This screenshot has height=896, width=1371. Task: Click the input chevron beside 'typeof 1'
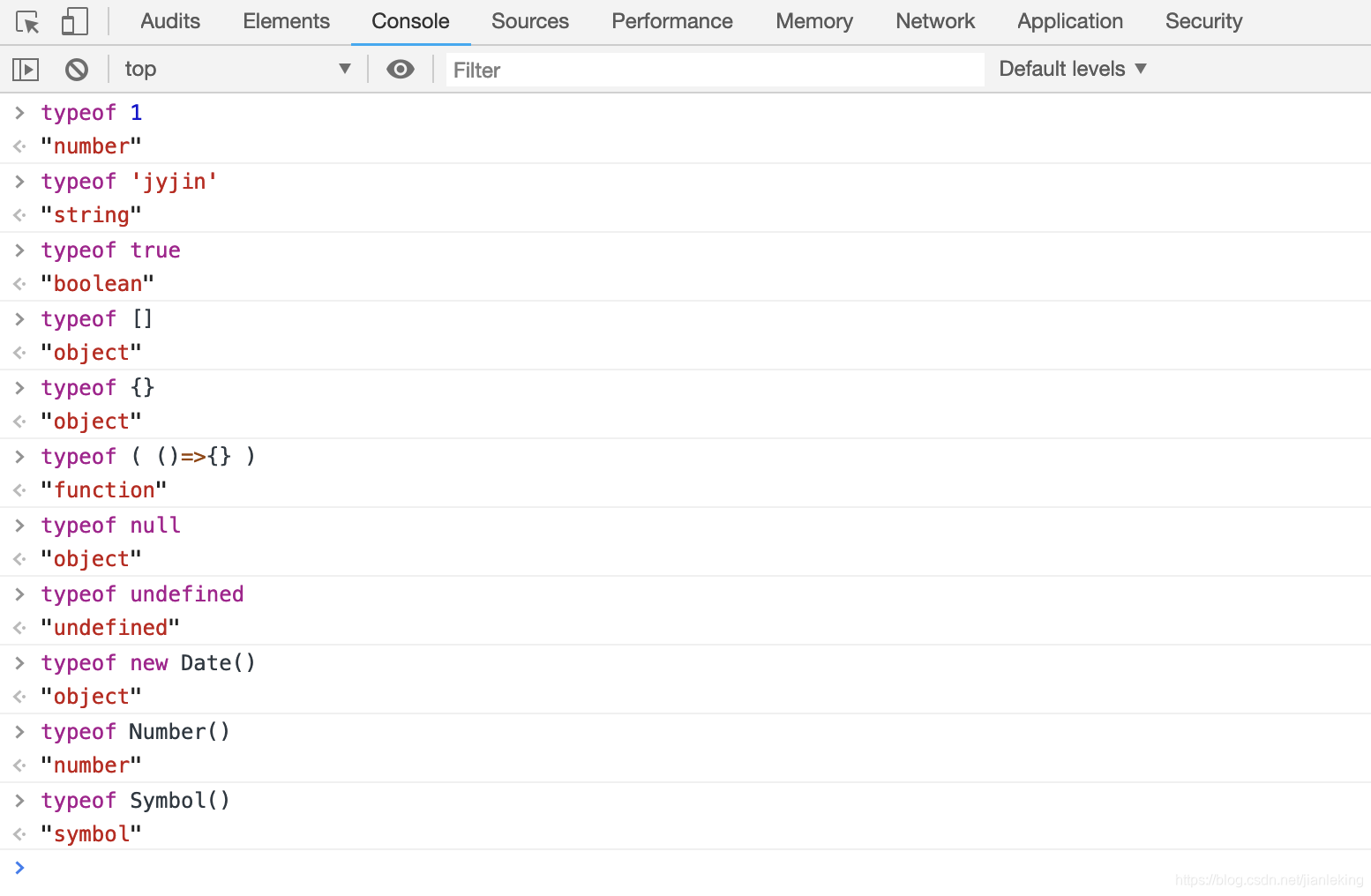(x=19, y=113)
